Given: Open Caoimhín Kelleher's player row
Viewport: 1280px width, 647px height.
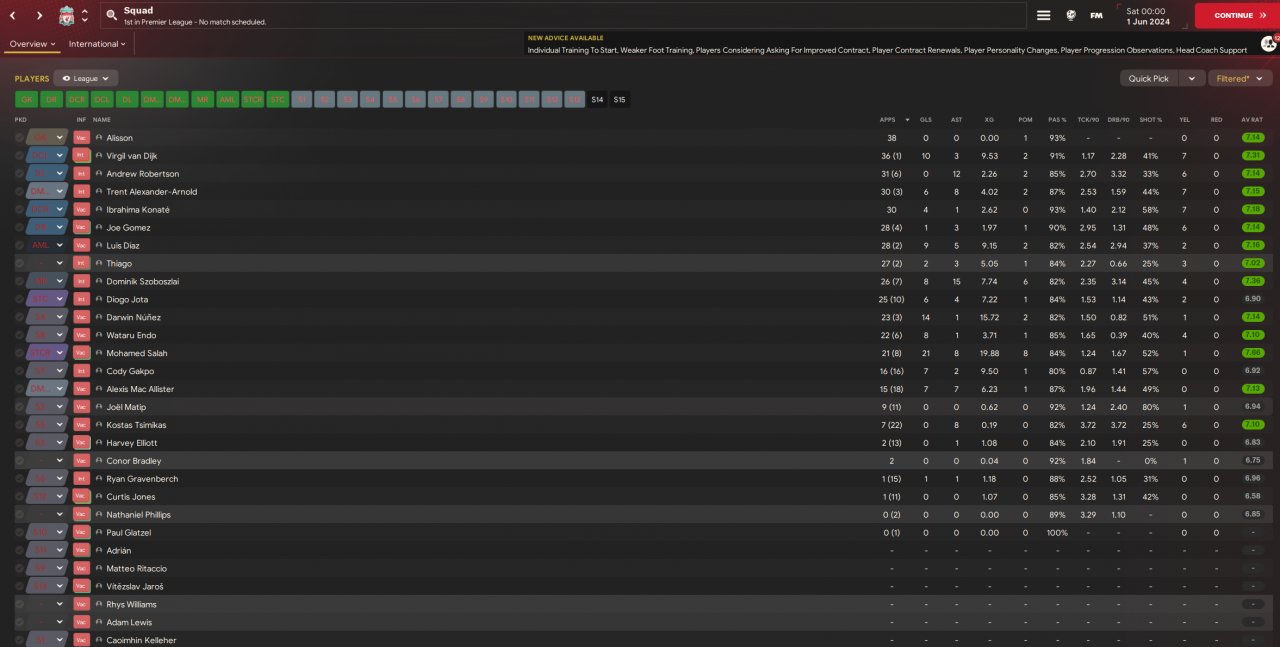Looking at the screenshot, I should pos(640,640).
